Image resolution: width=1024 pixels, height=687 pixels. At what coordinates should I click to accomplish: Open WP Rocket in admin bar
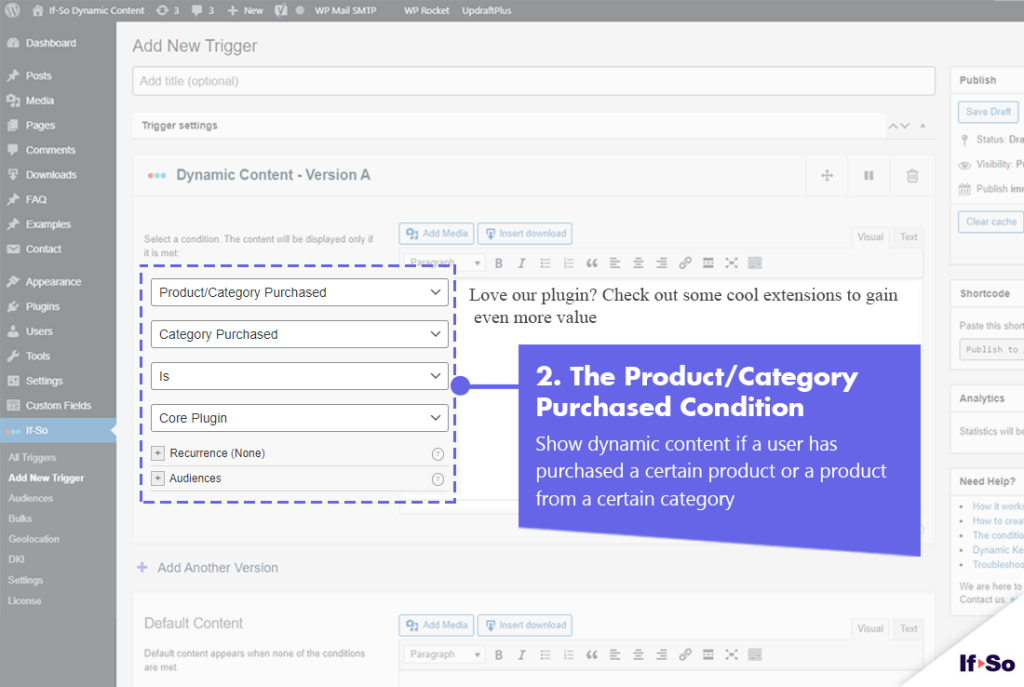426,10
